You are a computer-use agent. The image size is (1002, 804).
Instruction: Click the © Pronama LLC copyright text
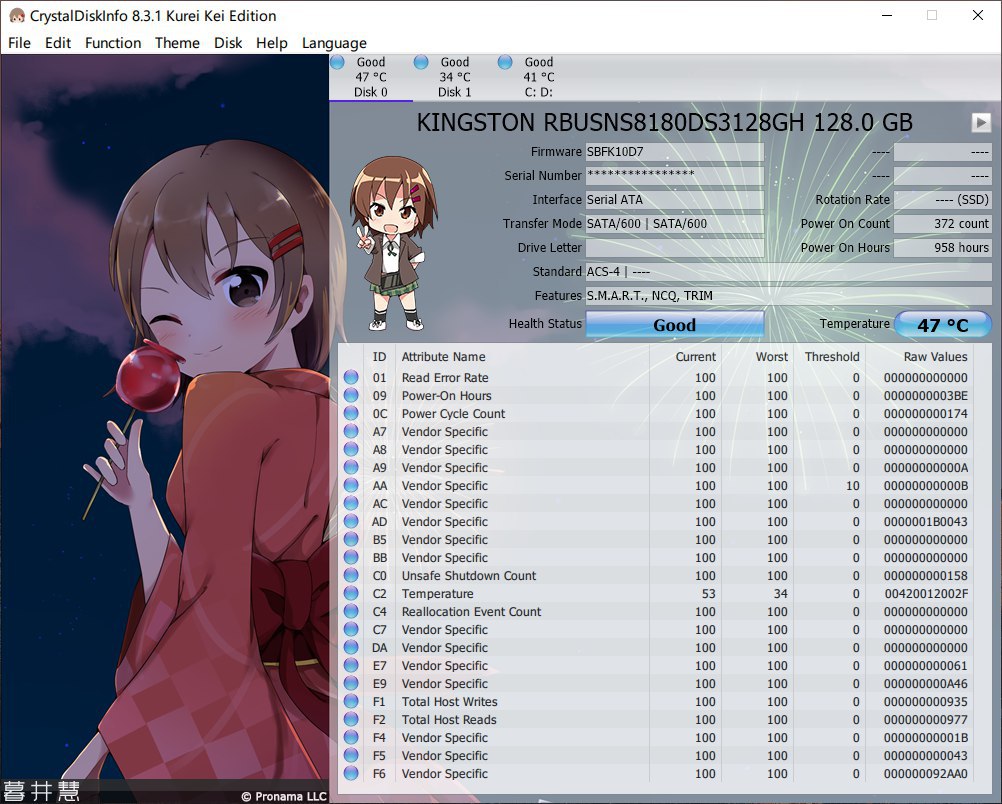pyautogui.click(x=284, y=796)
